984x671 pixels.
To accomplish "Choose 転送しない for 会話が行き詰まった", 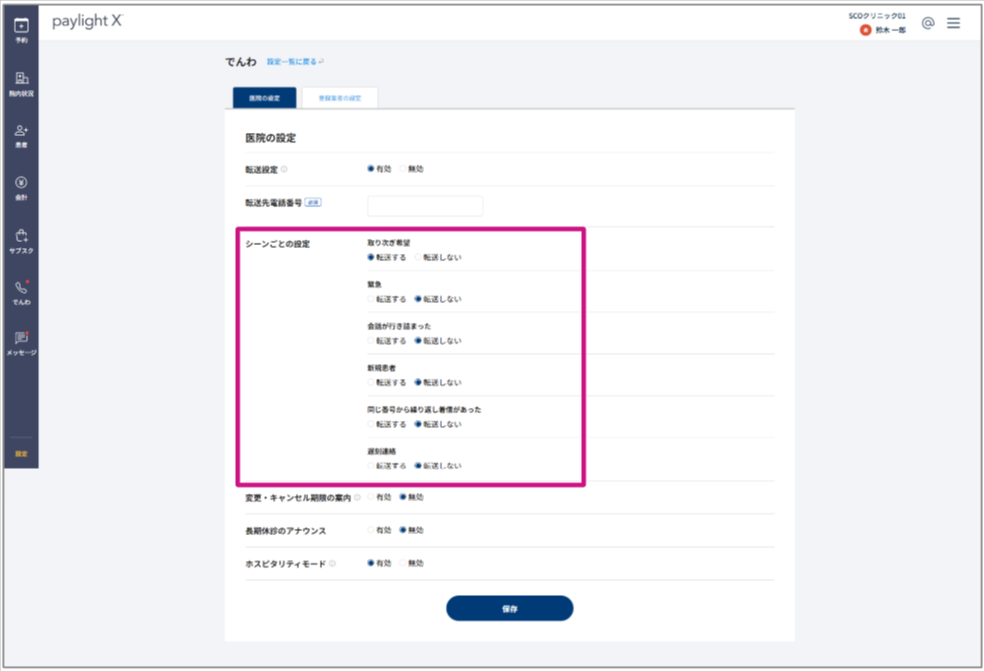I will click(x=418, y=341).
